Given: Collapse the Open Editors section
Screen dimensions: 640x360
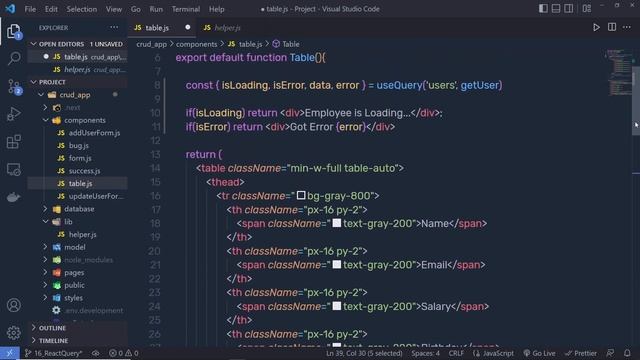Looking at the screenshot, I should tap(34, 44).
